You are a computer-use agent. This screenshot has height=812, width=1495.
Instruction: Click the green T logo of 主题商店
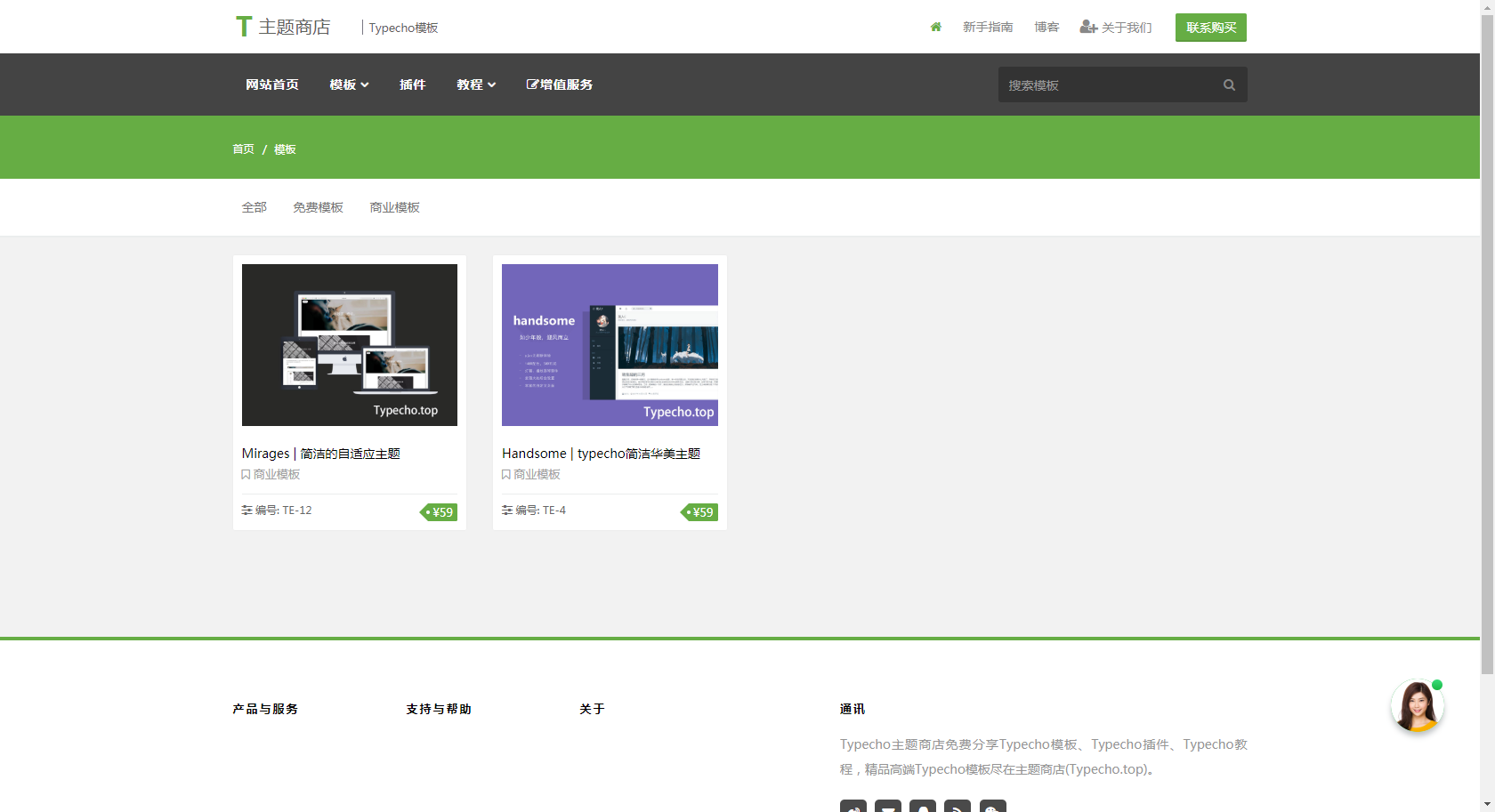(243, 27)
